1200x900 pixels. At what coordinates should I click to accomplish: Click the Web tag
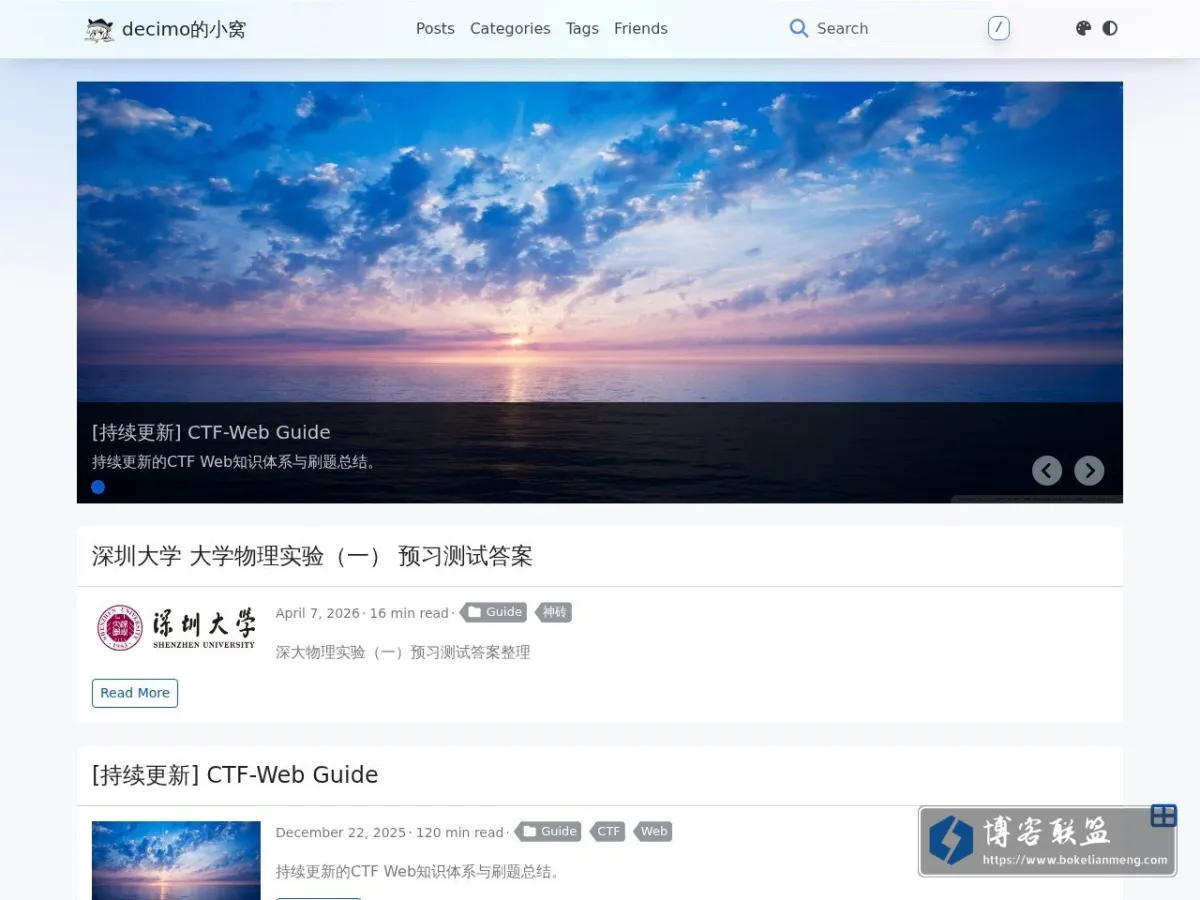(653, 831)
